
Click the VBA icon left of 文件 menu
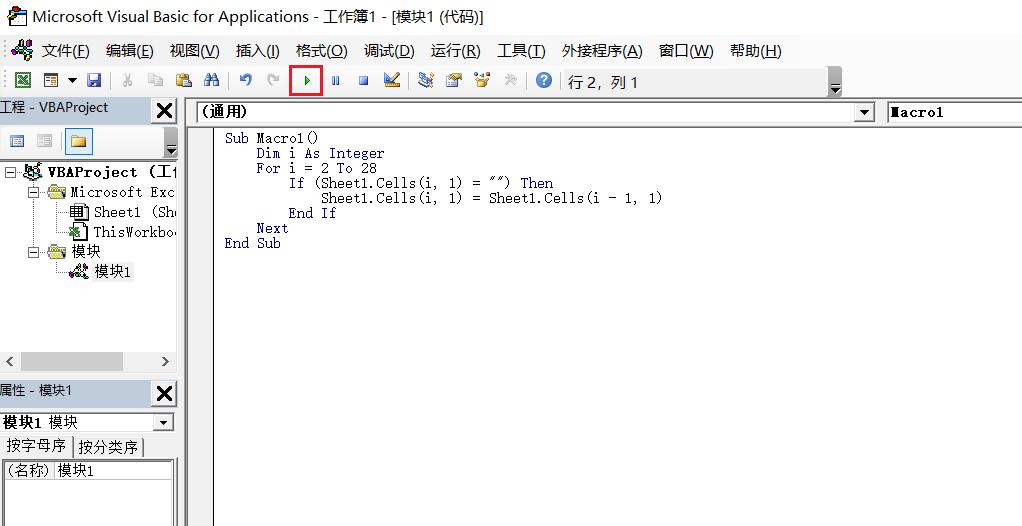(x=22, y=50)
